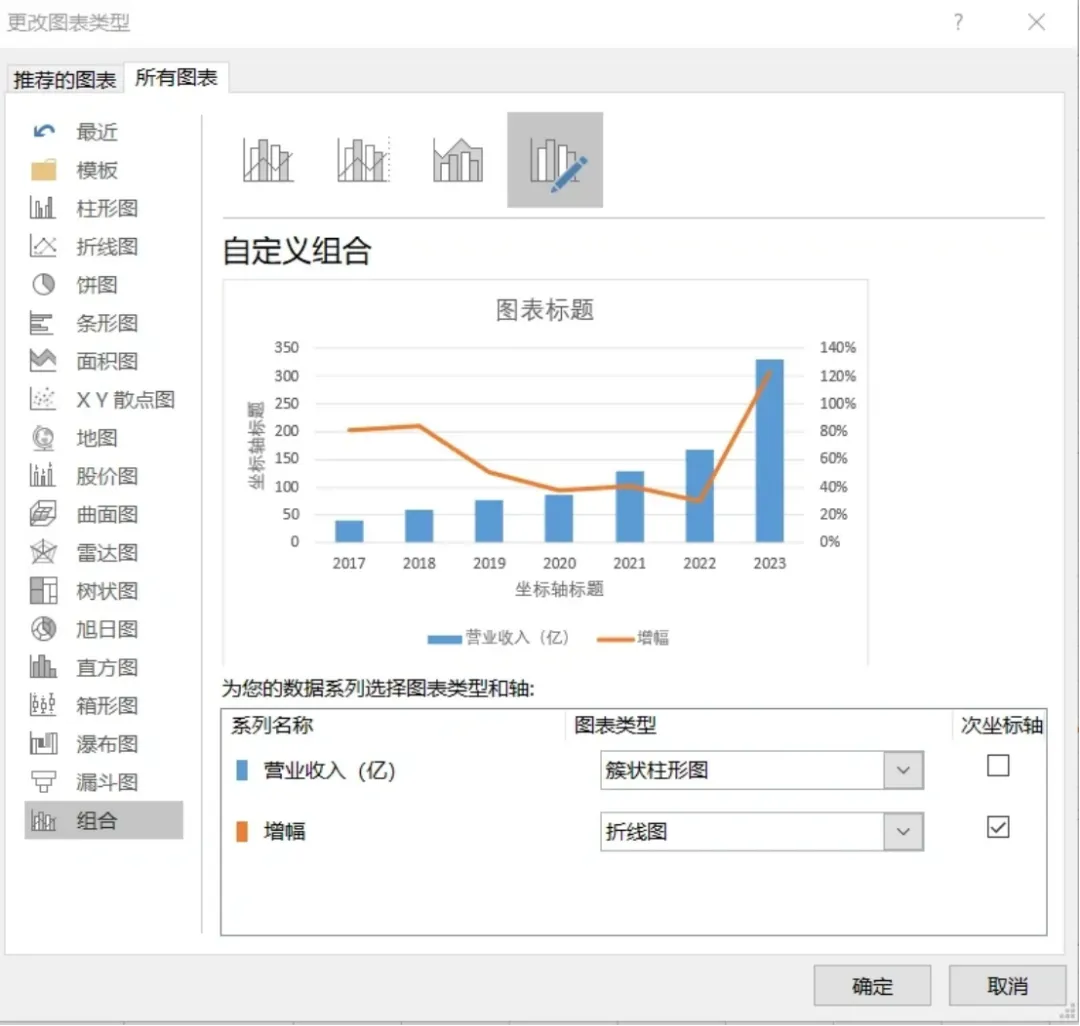1080x1026 pixels.
Task: Switch to the 所有图表 tab
Action: [176, 78]
